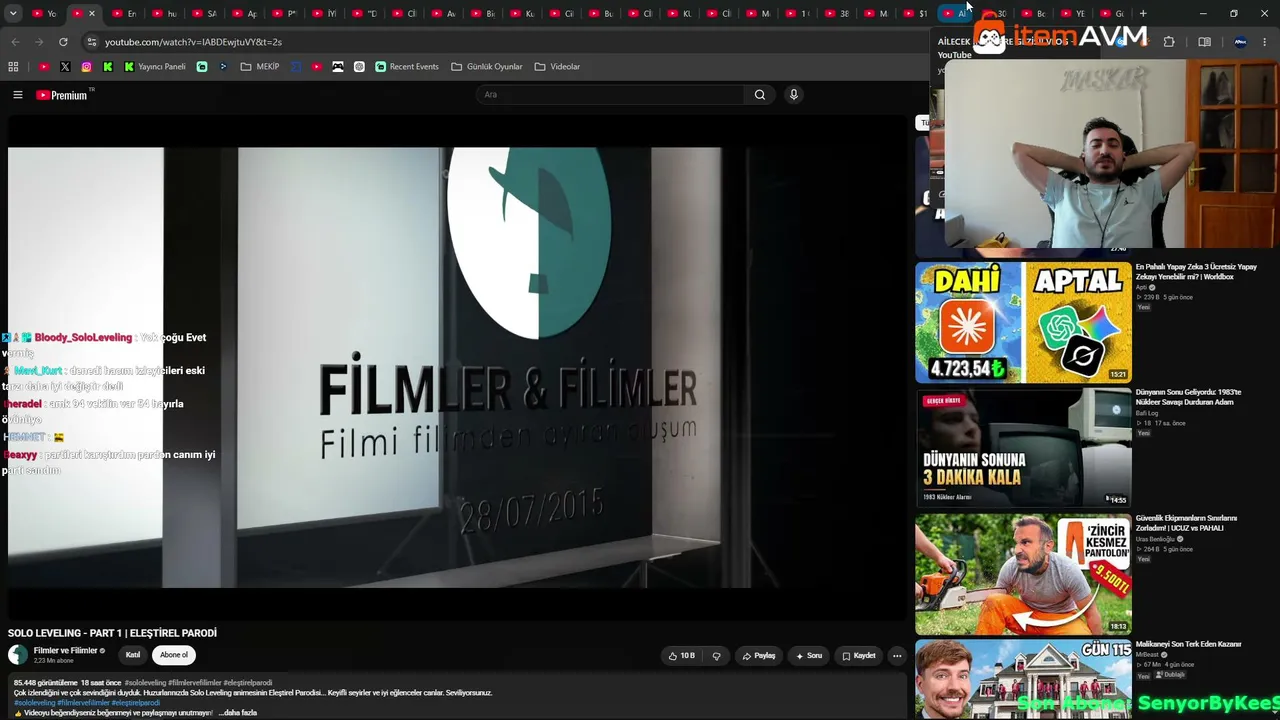Expand the Videolar bookmarks folder

pos(557,67)
